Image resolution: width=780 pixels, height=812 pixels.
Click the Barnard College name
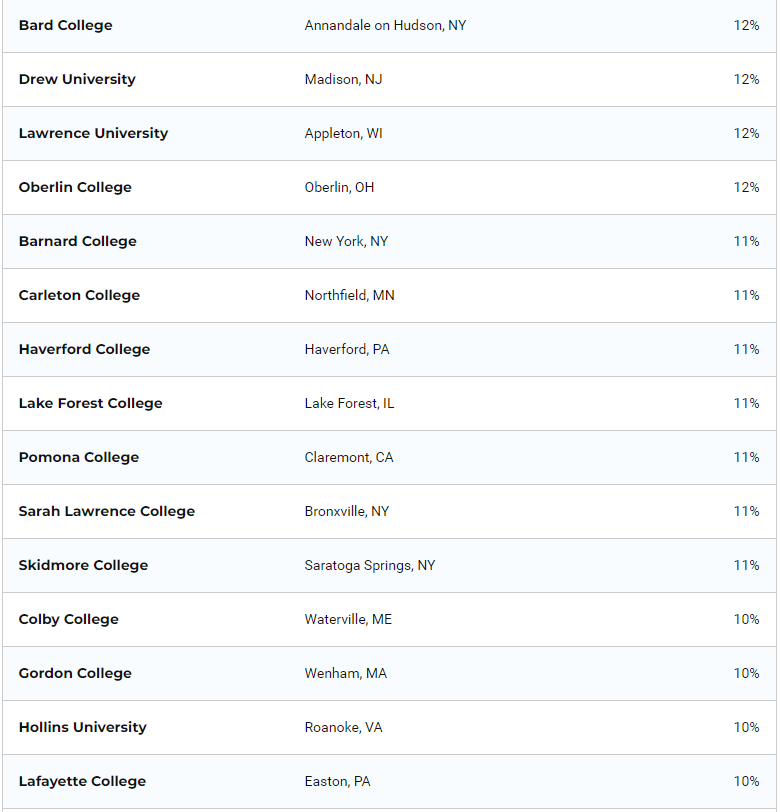tap(77, 241)
